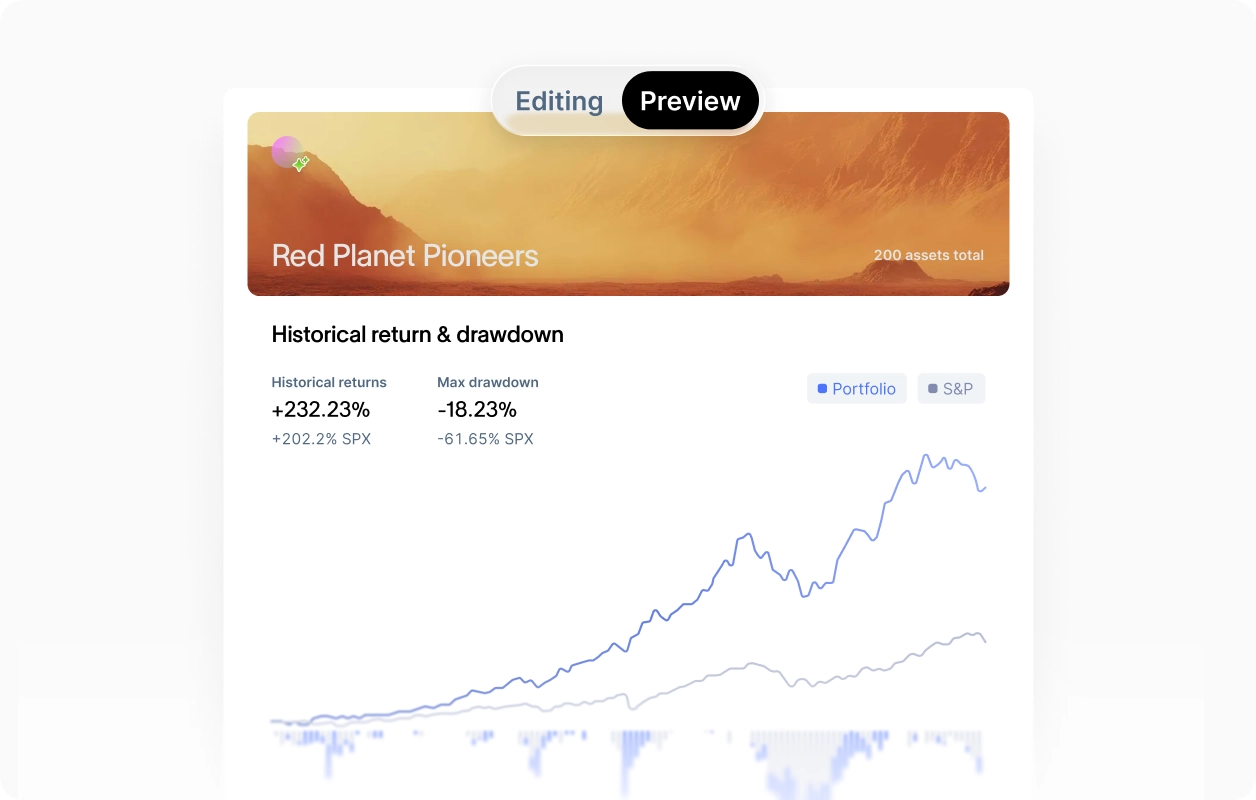The width and height of the screenshot is (1256, 800).
Task: Switch to the Editing tab
Action: [559, 101]
